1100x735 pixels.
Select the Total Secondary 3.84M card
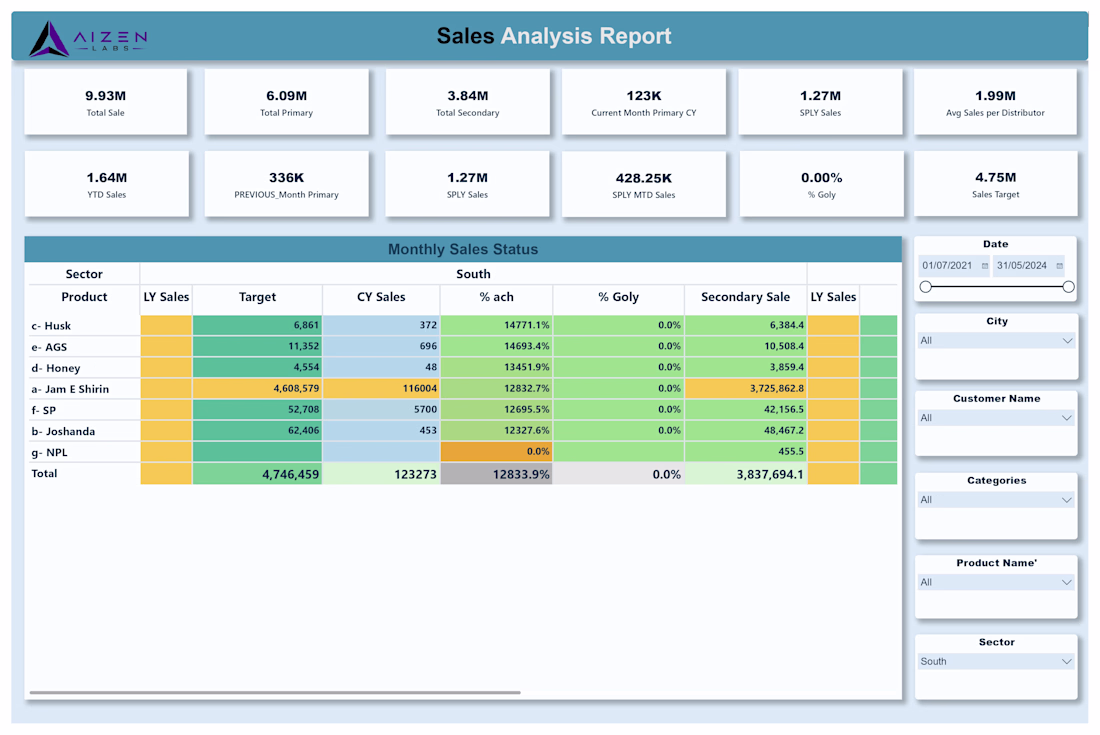coord(468,102)
